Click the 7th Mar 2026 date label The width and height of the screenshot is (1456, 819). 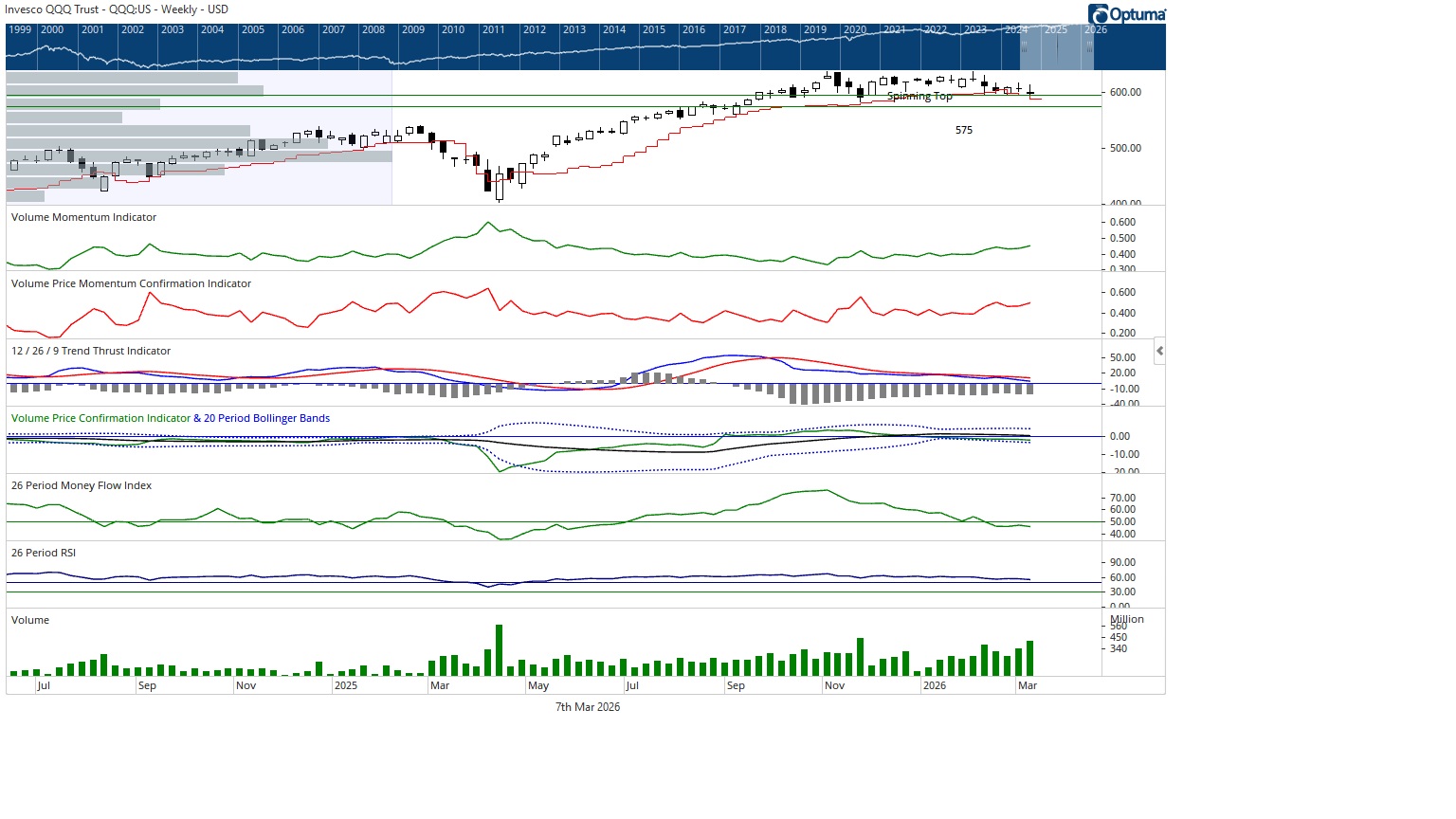pos(588,707)
